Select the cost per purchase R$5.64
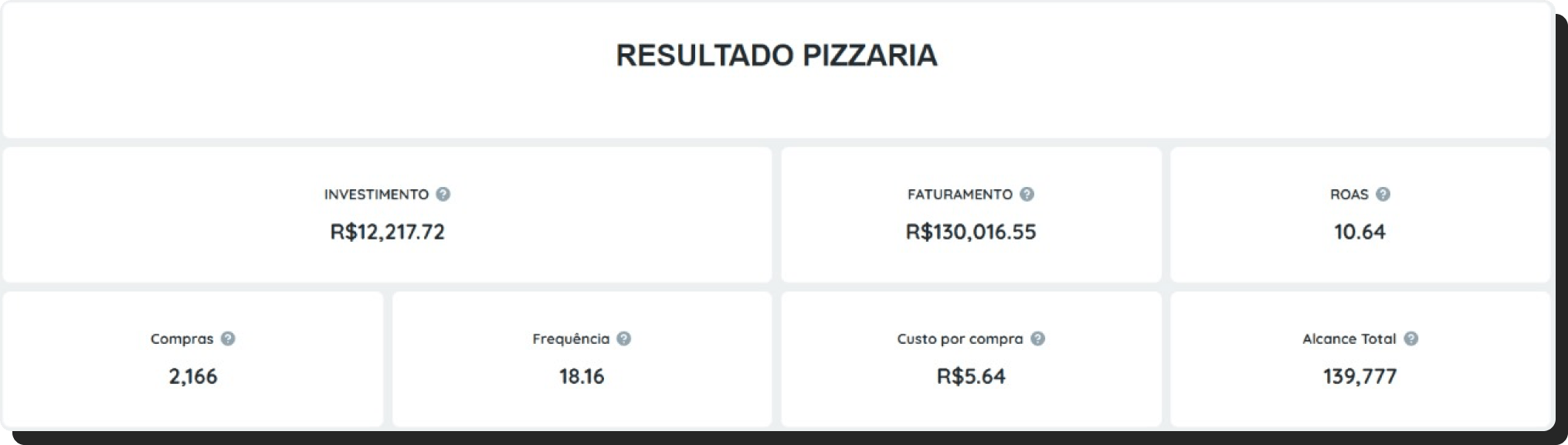 971,376
